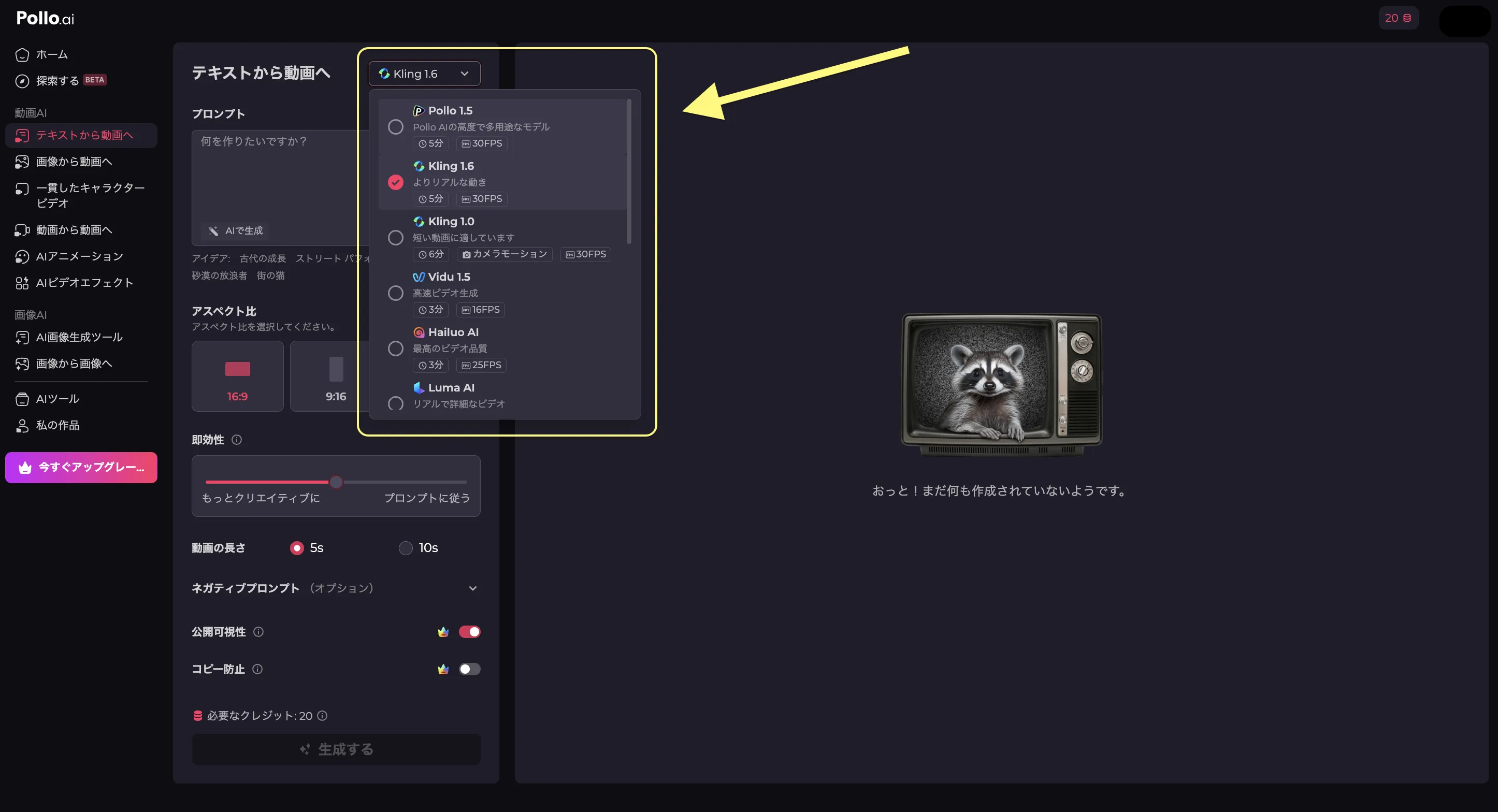Select the Vidu 1.5 radio button

click(395, 293)
